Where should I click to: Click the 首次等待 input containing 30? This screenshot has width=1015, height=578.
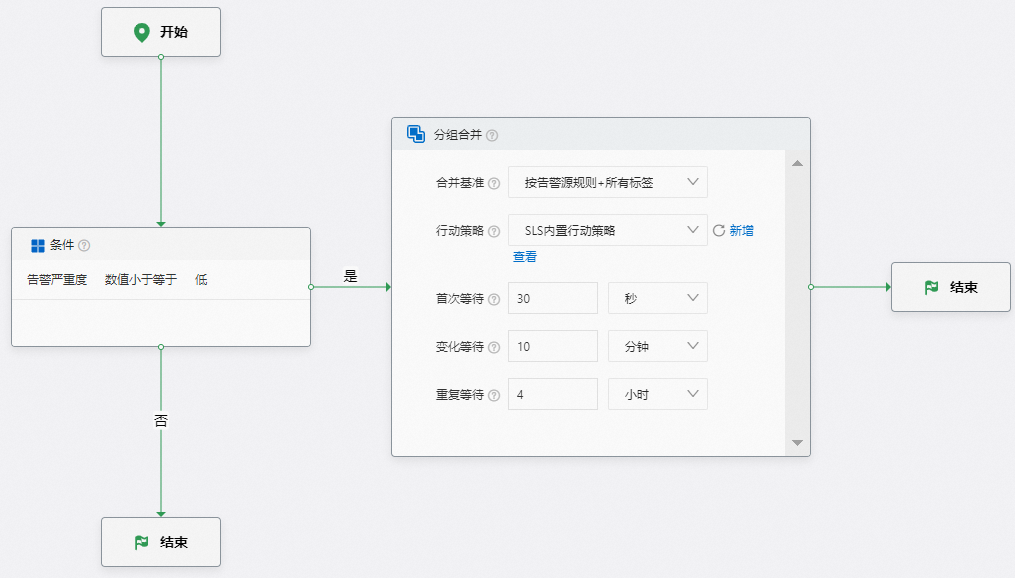coord(552,297)
